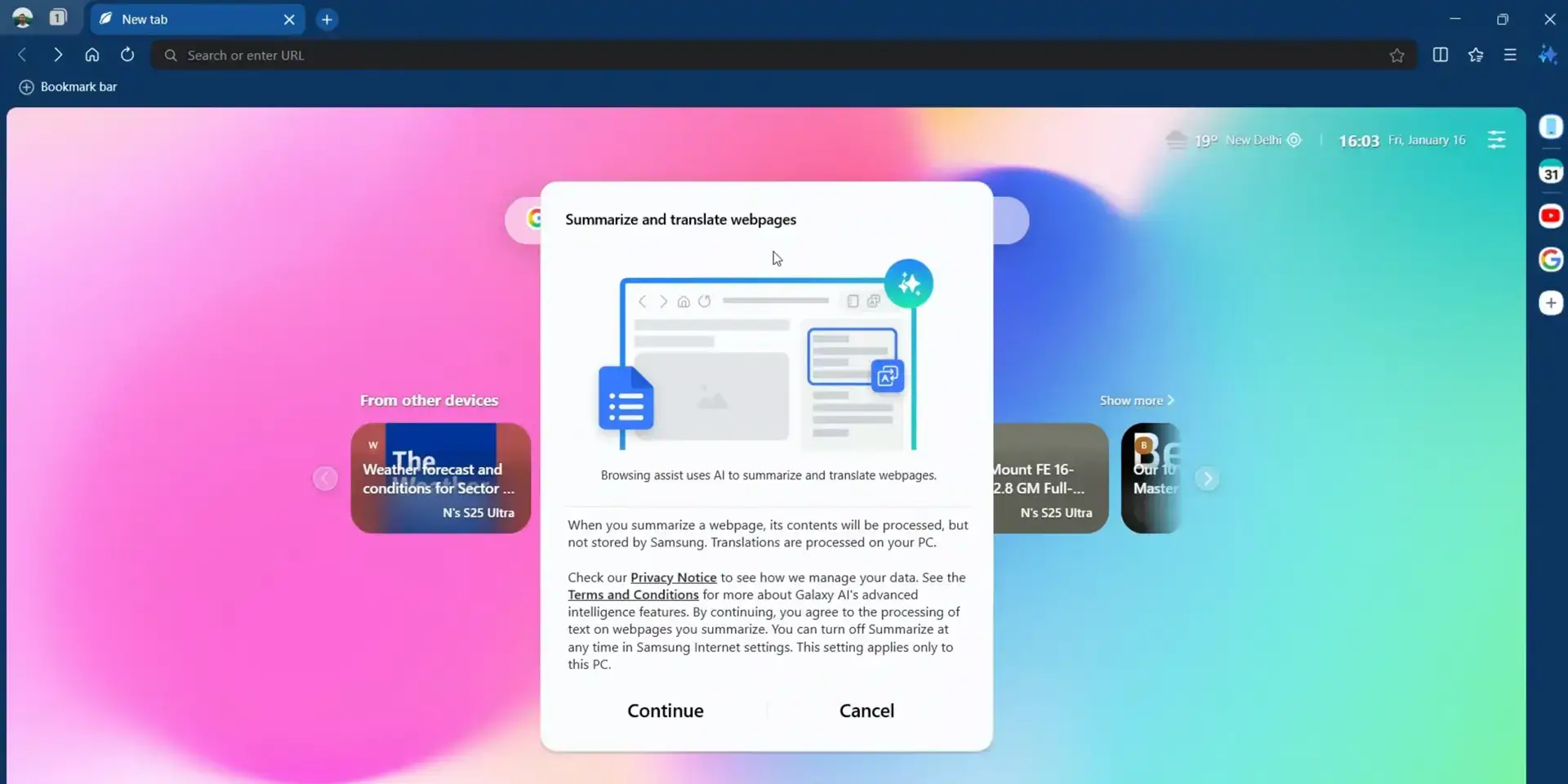Open the browser hamburger menu
Viewport: 1568px width, 784px height.
tap(1510, 55)
